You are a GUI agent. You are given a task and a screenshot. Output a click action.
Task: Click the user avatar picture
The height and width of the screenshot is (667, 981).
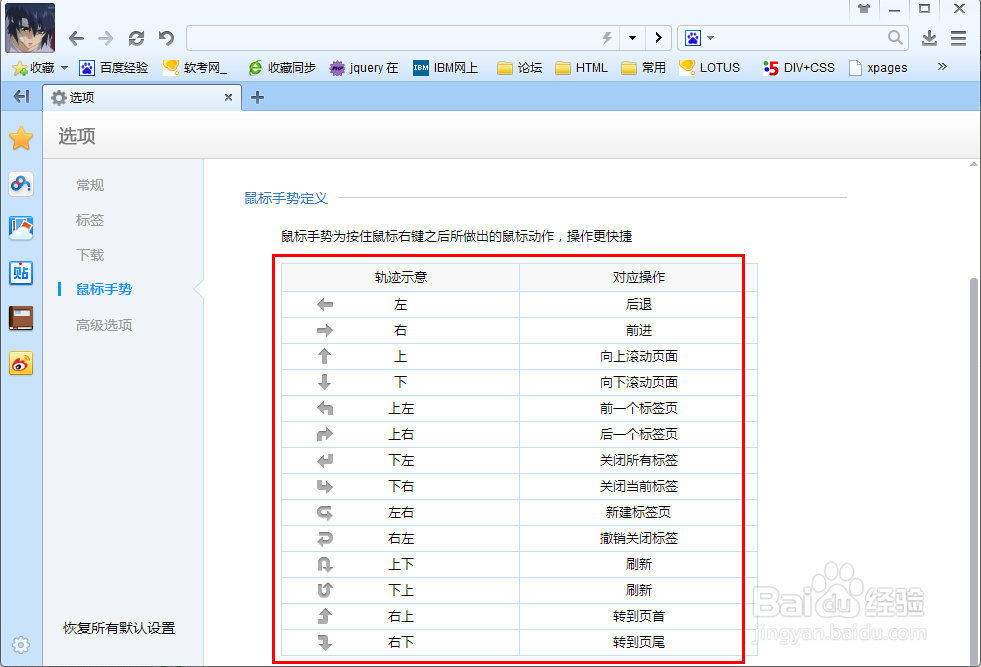pyautogui.click(x=30, y=28)
